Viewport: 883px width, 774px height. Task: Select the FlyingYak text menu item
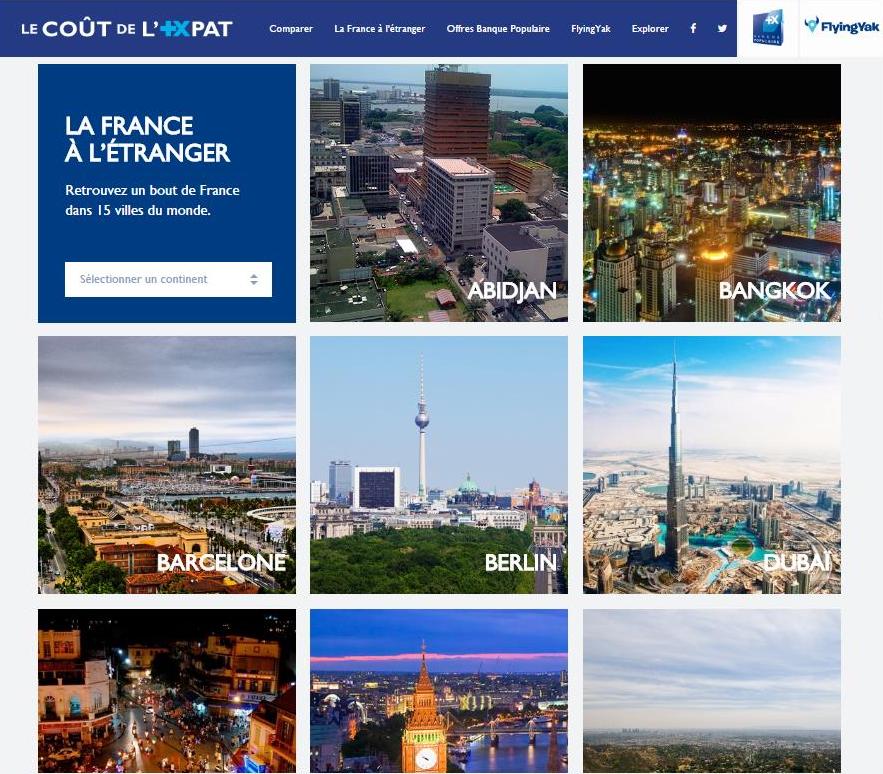(590, 29)
